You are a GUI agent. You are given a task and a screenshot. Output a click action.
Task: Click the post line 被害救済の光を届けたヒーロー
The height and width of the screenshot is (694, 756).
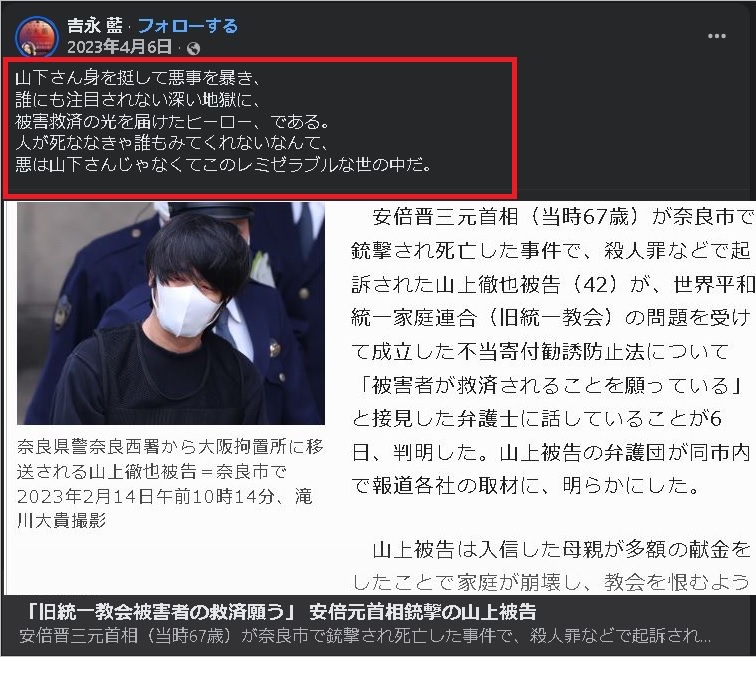(x=172, y=122)
